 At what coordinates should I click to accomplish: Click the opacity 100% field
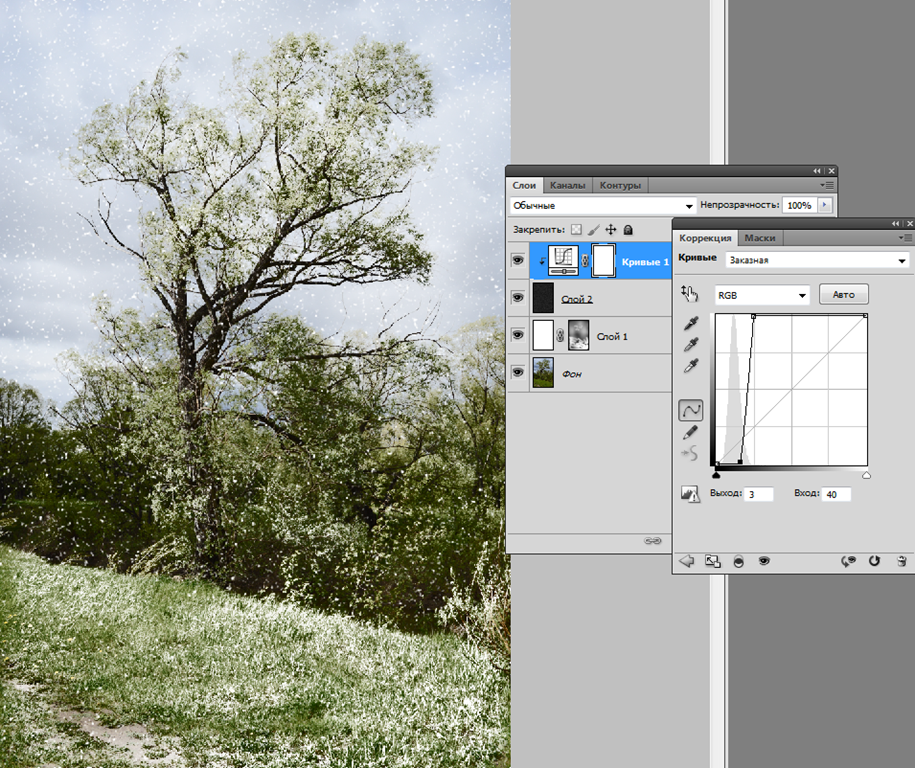coord(799,205)
